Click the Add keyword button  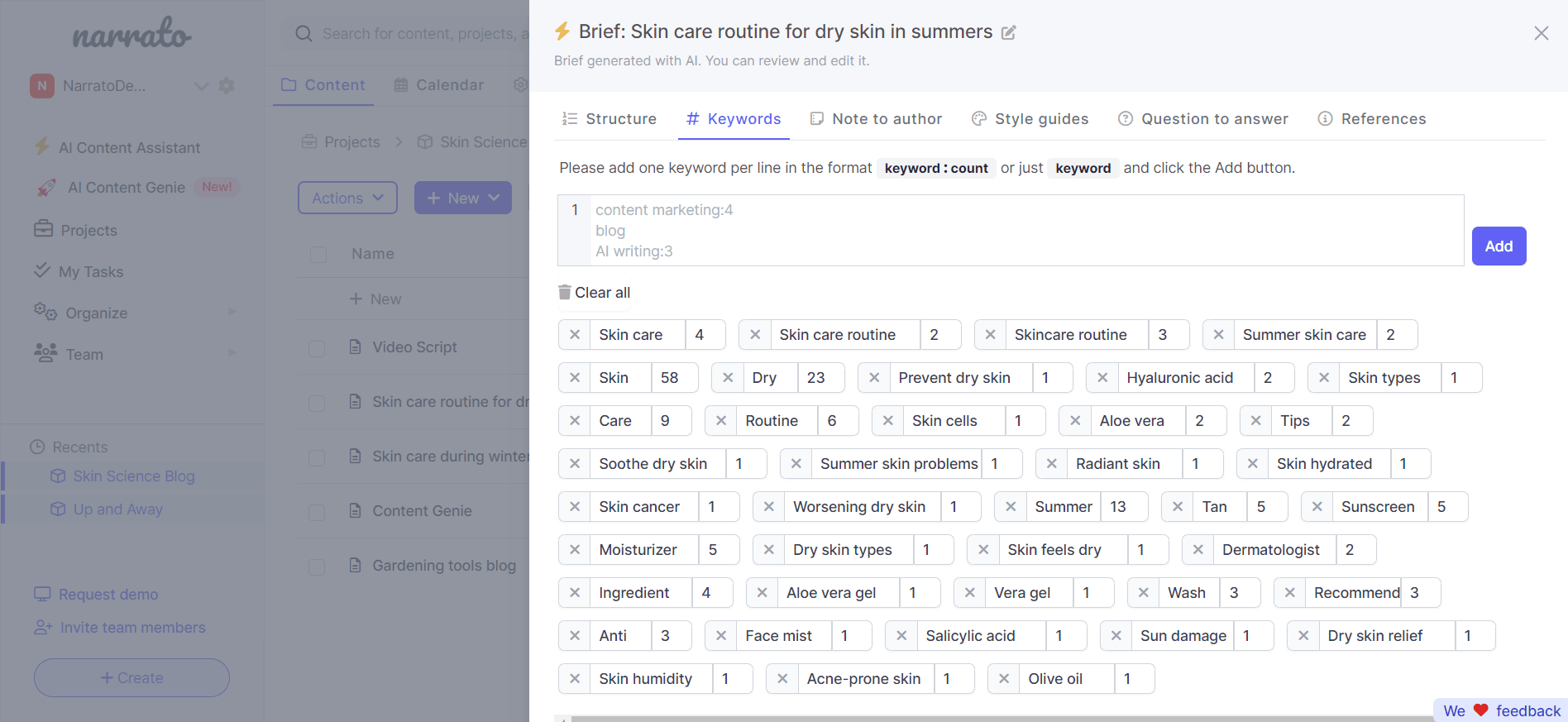(1499, 246)
